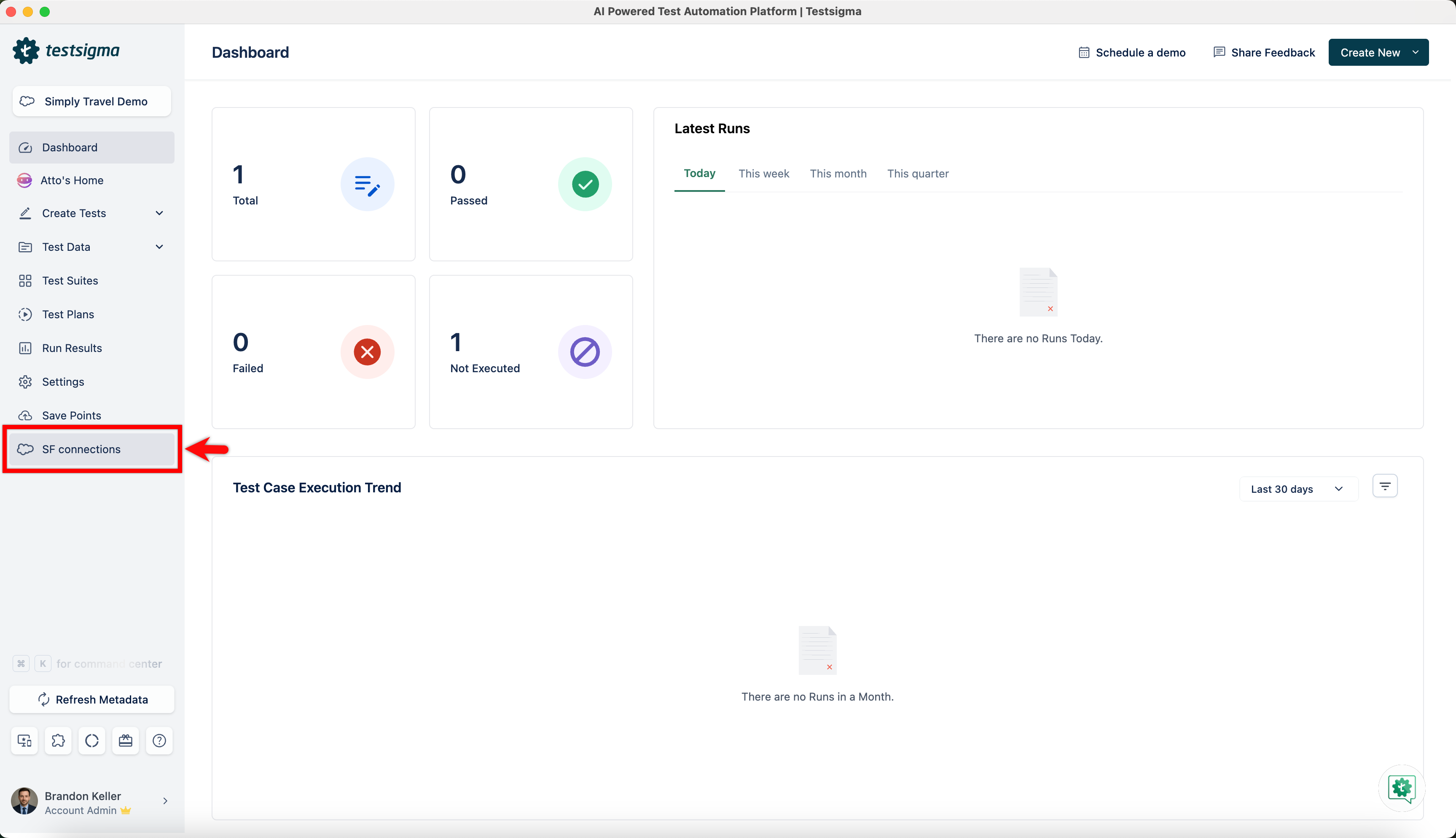
Task: Click the filter icon on Test Case Execution Trend
Action: pyautogui.click(x=1385, y=486)
